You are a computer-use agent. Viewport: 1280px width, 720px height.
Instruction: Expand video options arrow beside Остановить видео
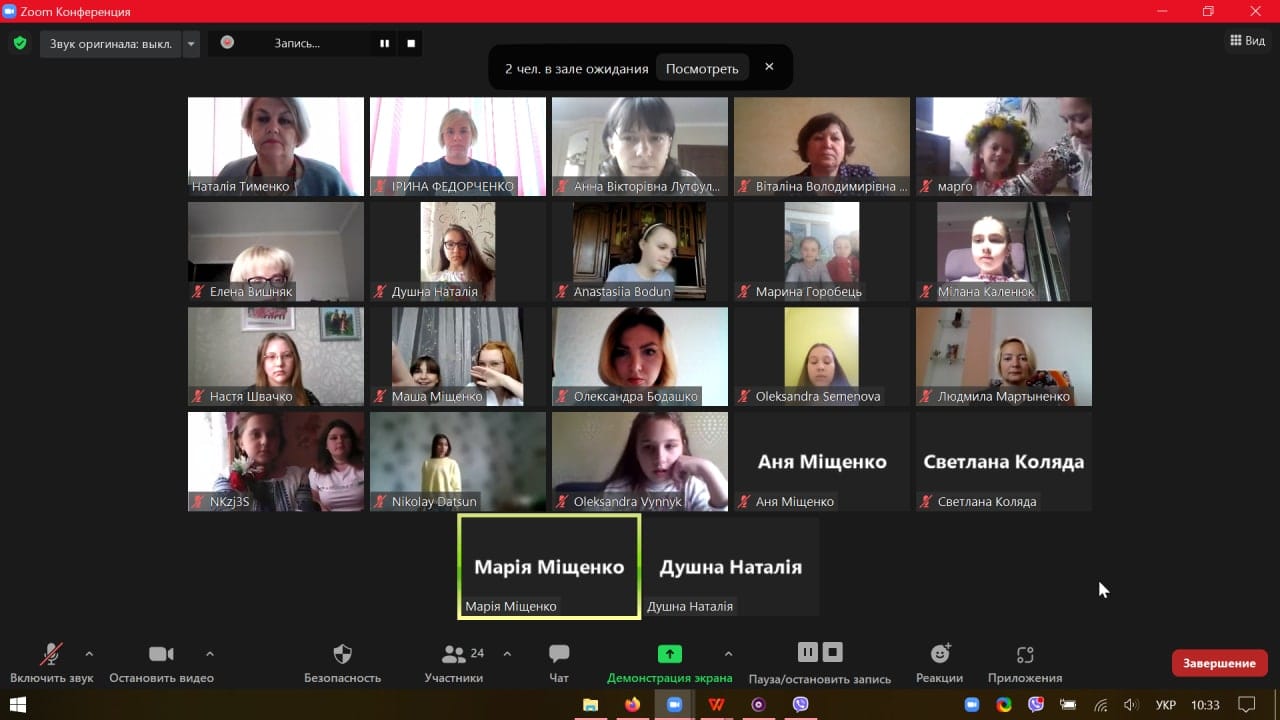(x=210, y=654)
